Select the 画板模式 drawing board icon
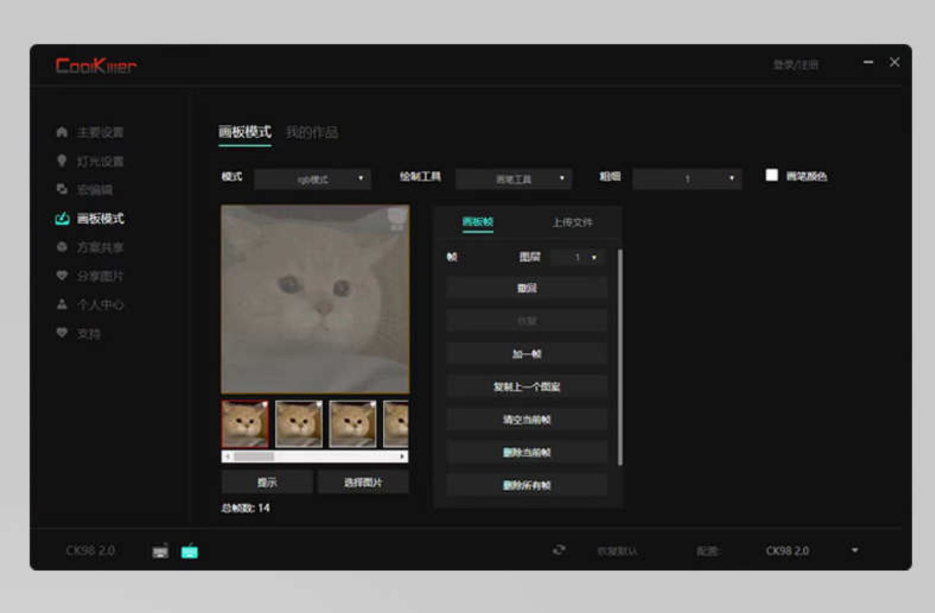This screenshot has width=935, height=613. [62, 218]
